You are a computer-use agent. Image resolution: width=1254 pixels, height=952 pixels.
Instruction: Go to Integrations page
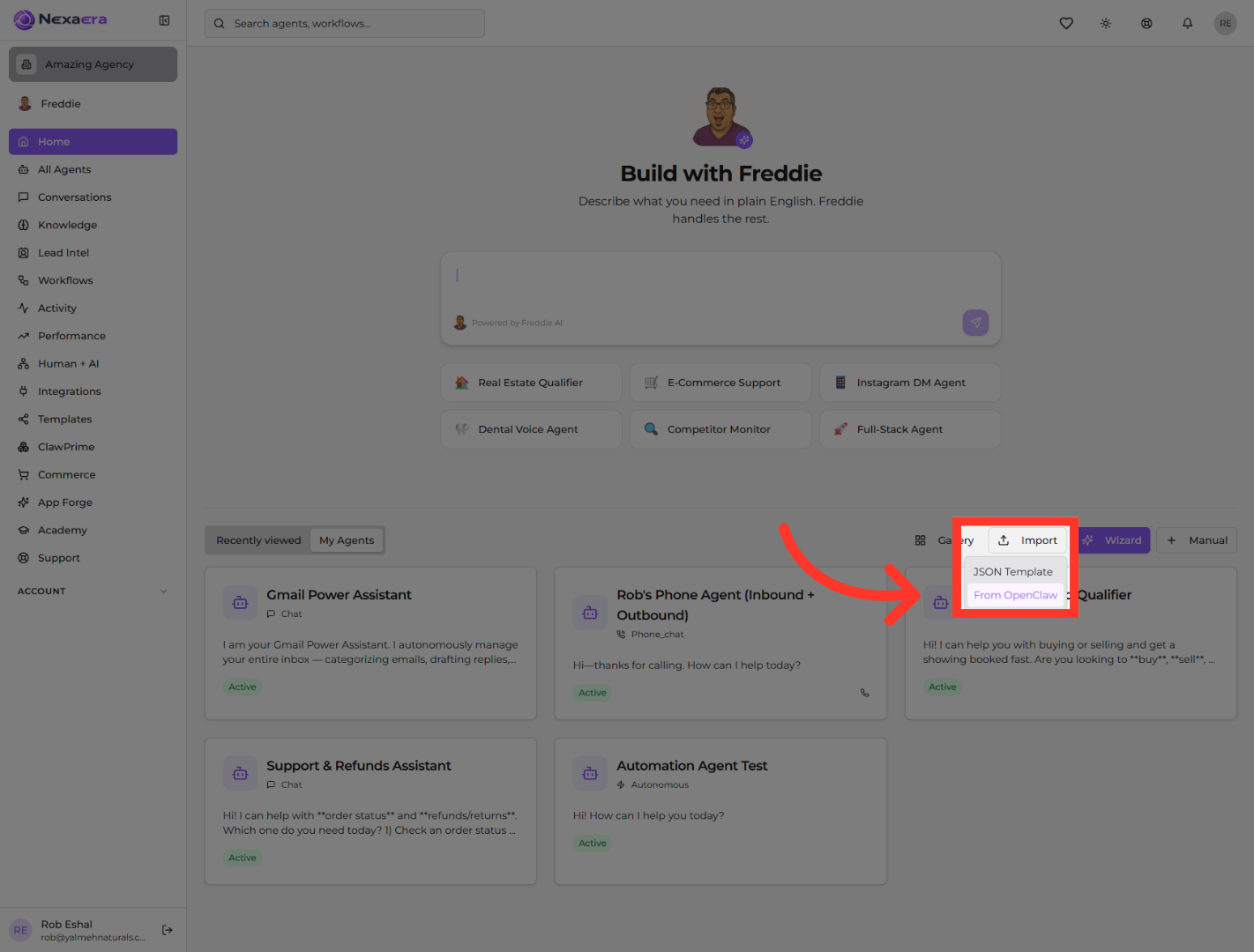[x=93, y=391]
